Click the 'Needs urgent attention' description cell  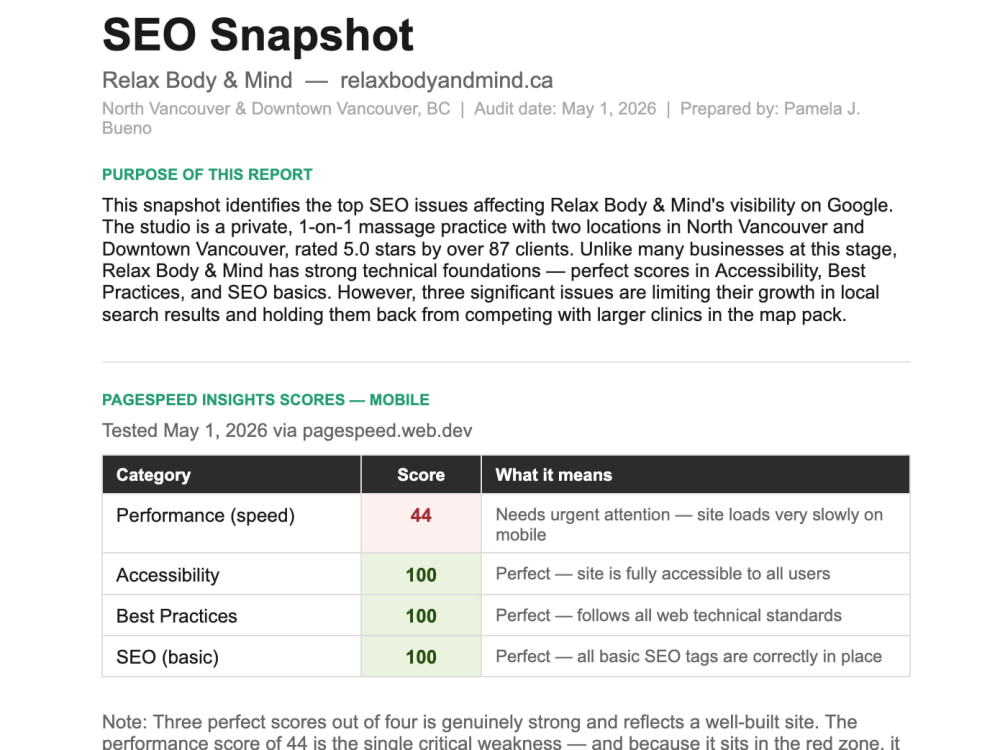tap(695, 523)
